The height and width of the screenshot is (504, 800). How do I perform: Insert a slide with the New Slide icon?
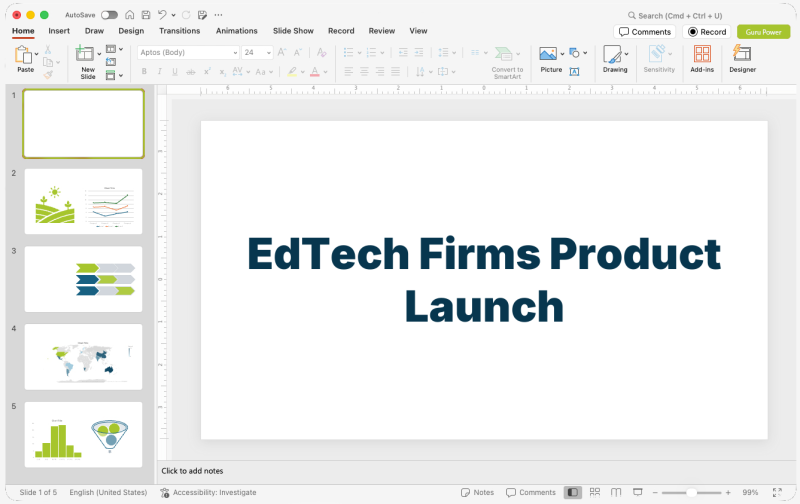85,54
